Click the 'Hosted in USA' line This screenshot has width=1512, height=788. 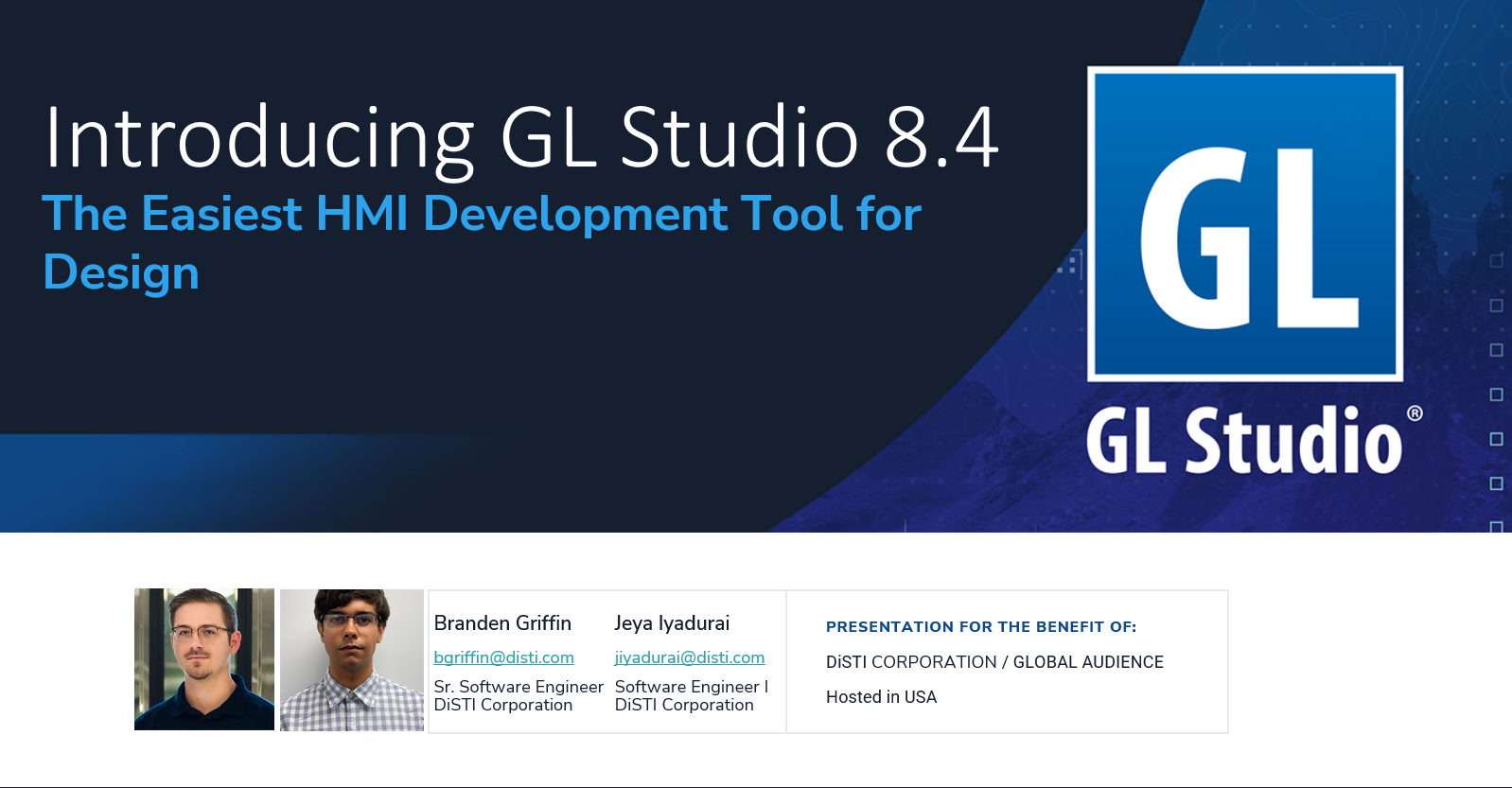[881, 697]
